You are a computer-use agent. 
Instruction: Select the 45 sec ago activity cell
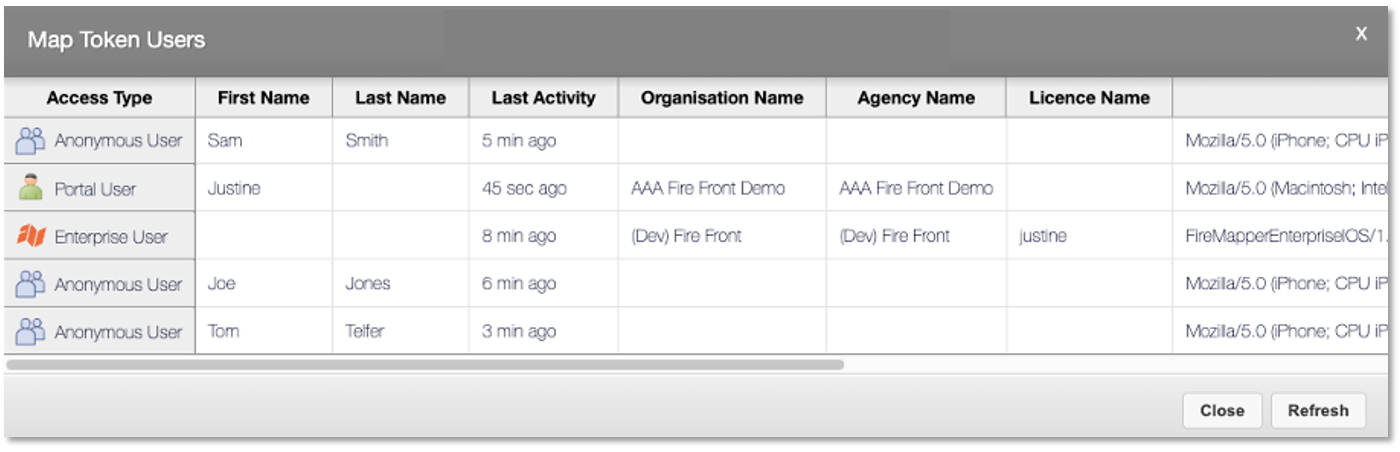pyautogui.click(x=524, y=188)
